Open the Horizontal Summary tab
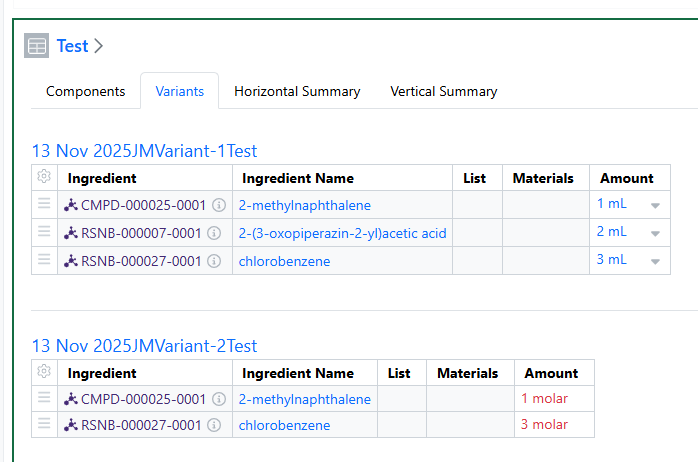 (297, 91)
